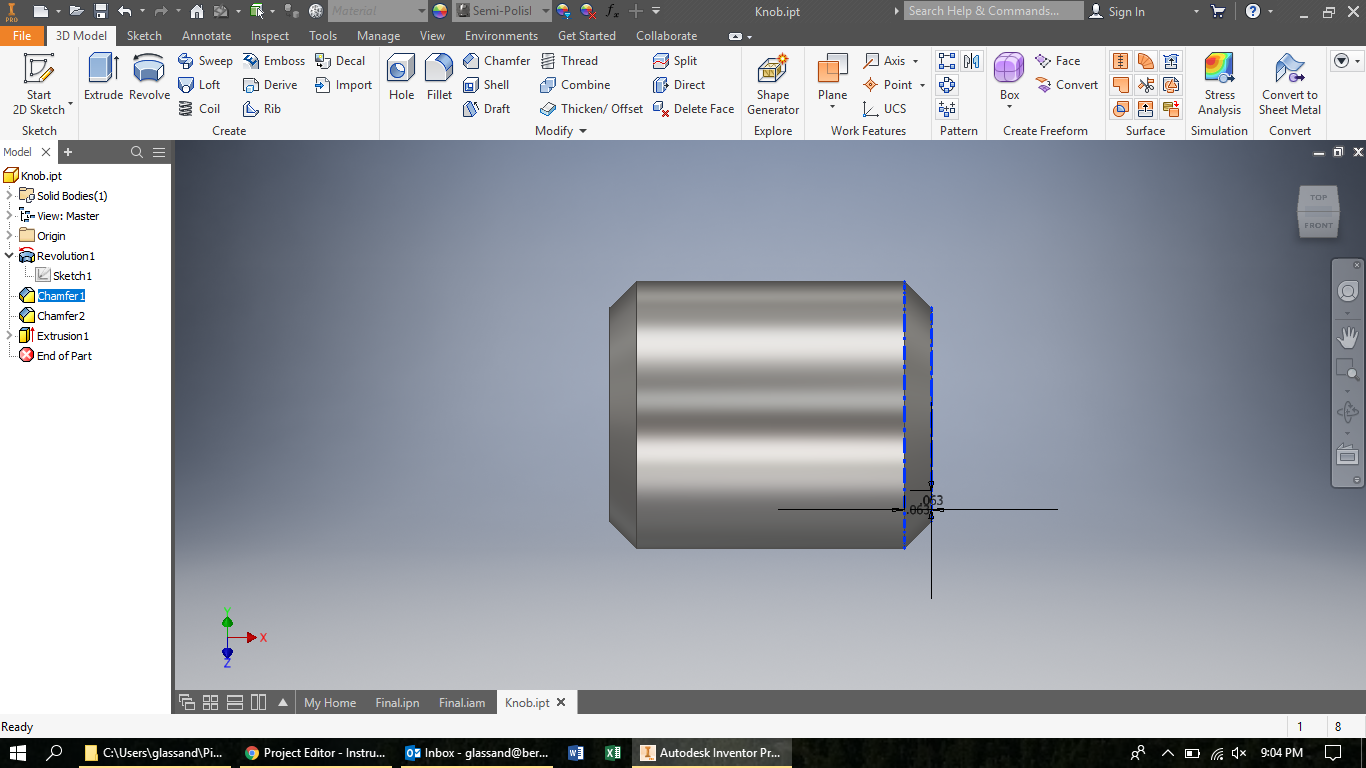The width and height of the screenshot is (1366, 768).
Task: Search the Model browser
Action: coord(137,152)
